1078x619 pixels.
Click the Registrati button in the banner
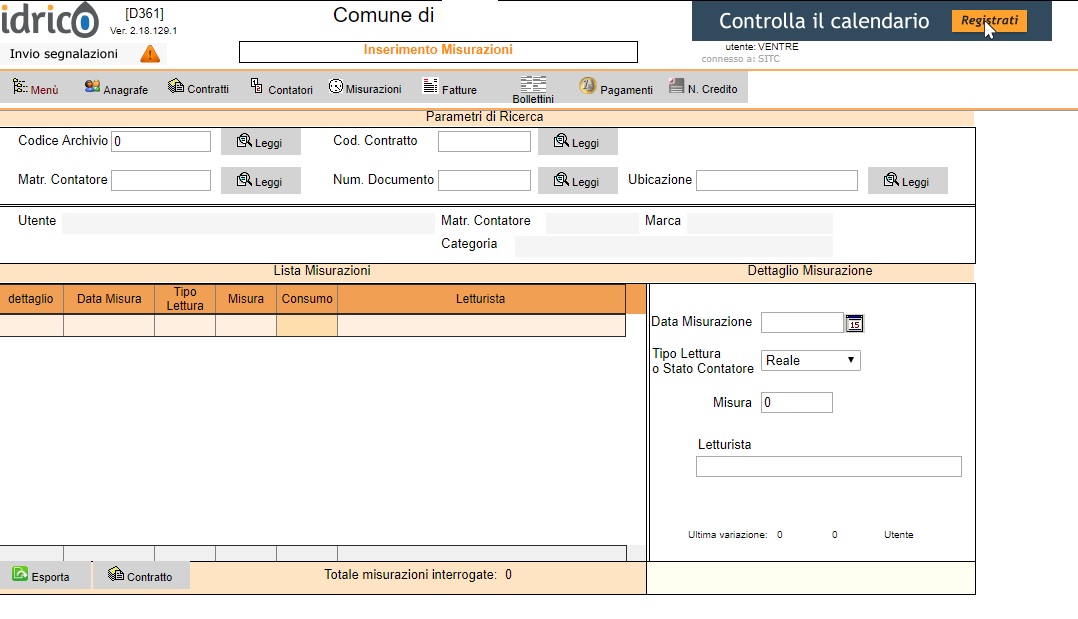989,21
